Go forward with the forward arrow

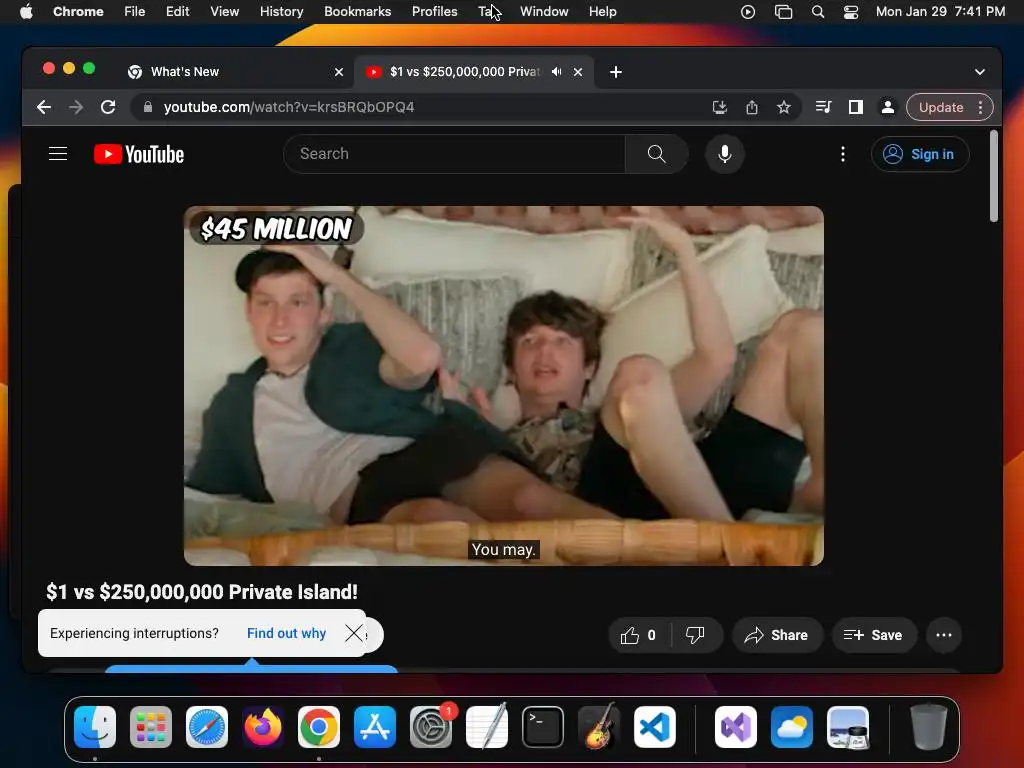click(76, 107)
